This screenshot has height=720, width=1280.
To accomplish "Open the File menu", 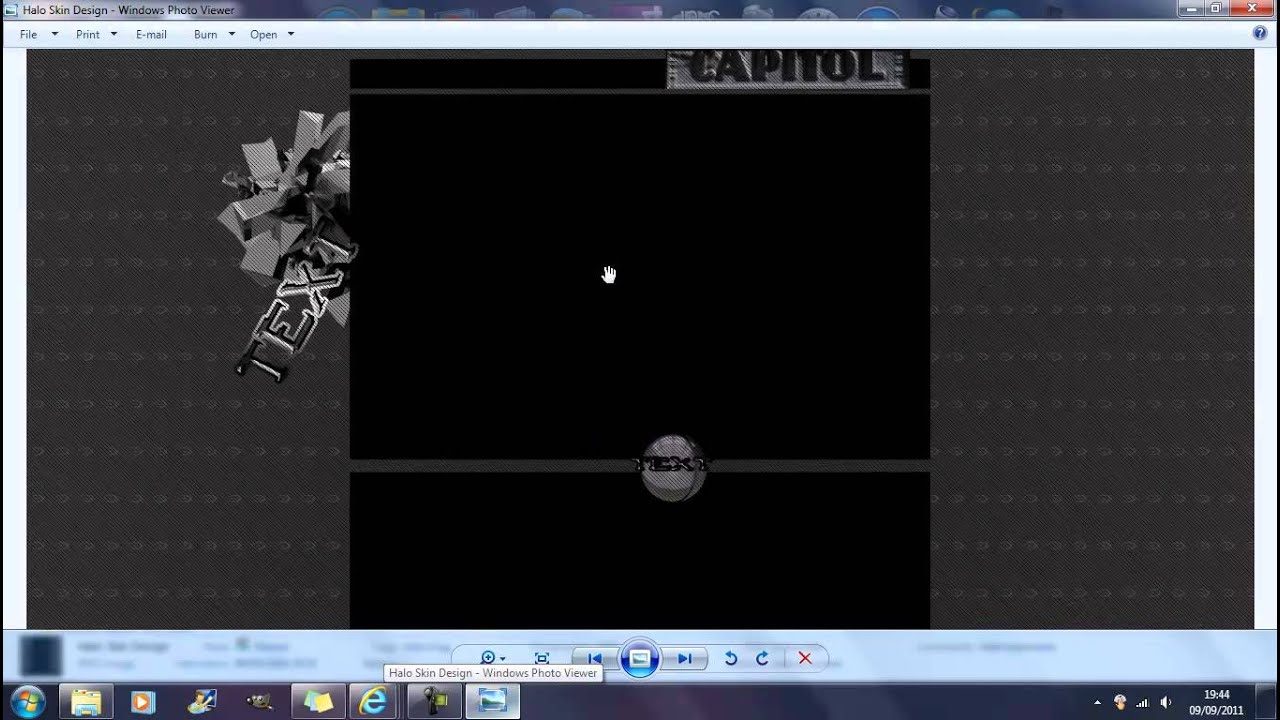I will pos(28,34).
